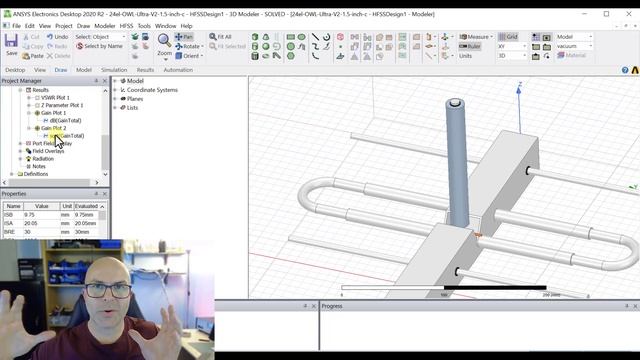Select the draw spline tool
Viewport: 640px width, 360px height.
coord(316,46)
